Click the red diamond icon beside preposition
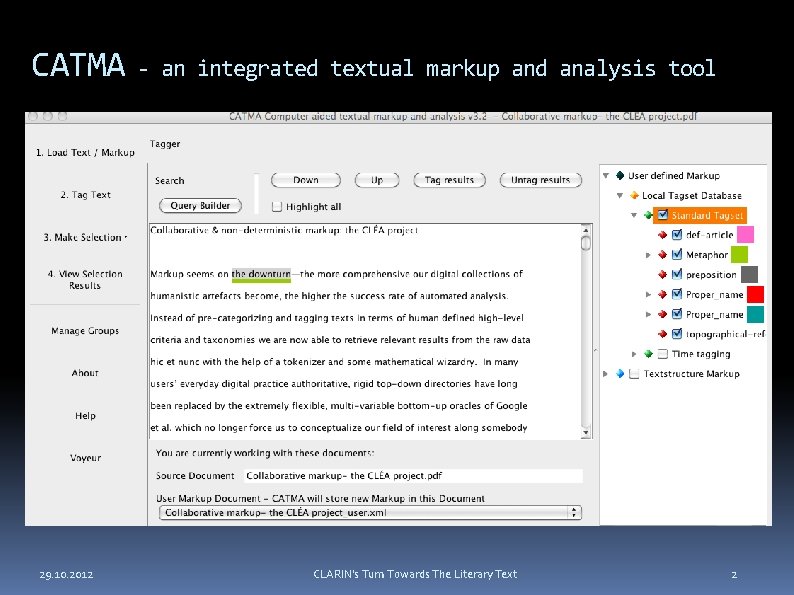794x595 pixels. tap(662, 274)
